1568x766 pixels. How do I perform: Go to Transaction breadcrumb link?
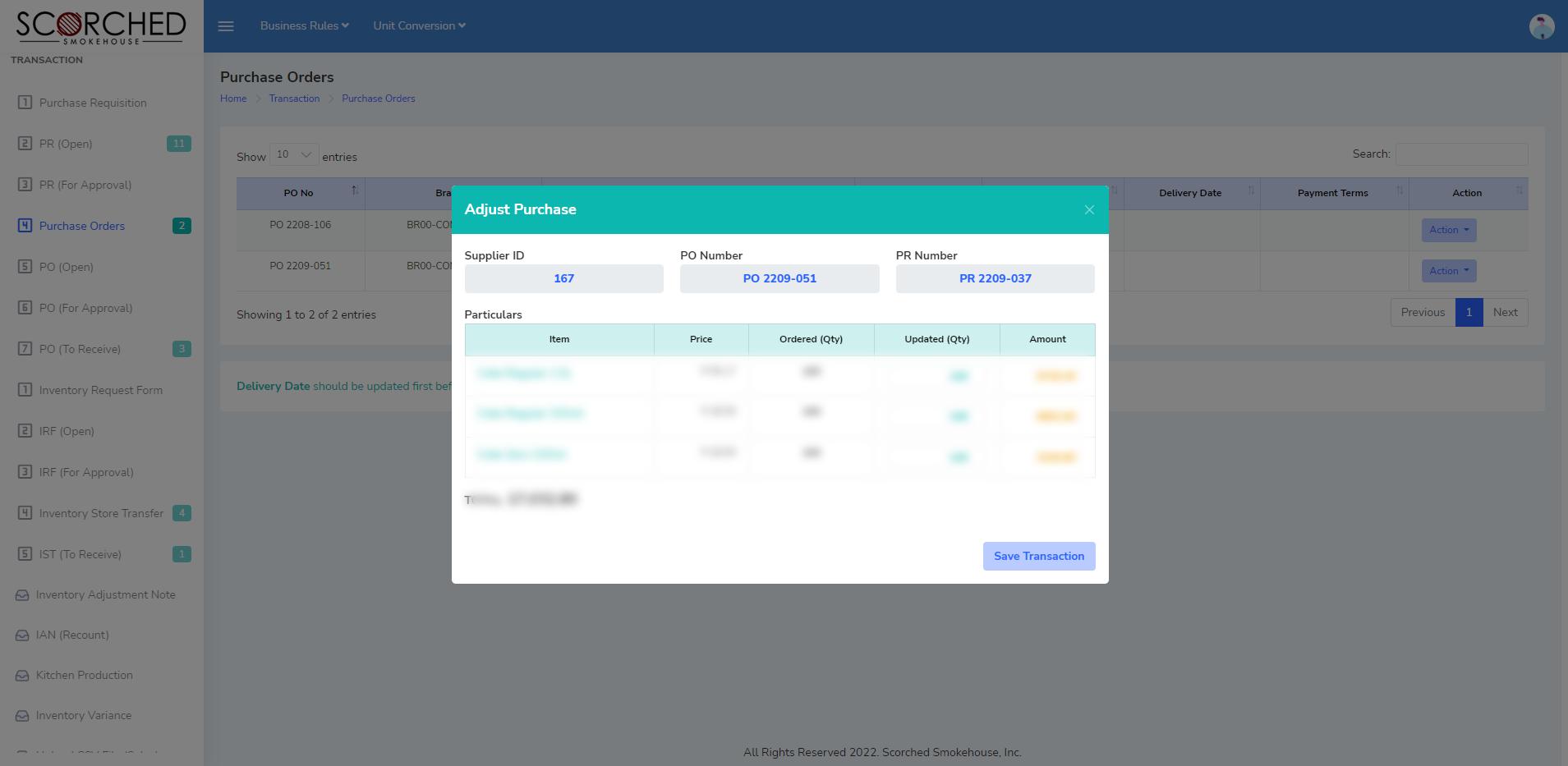tap(294, 99)
